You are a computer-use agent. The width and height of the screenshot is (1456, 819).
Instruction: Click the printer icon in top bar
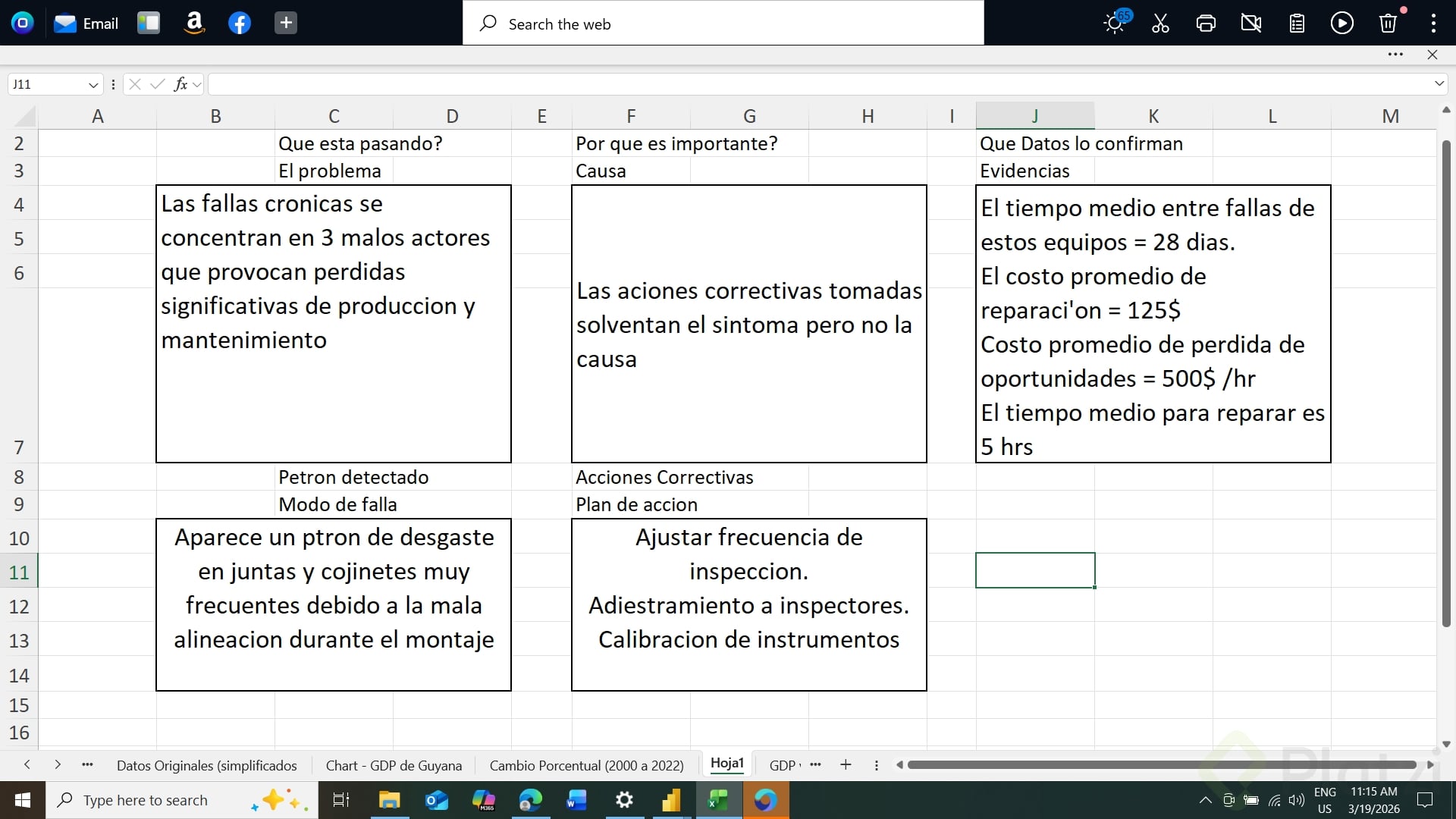[x=1206, y=24]
